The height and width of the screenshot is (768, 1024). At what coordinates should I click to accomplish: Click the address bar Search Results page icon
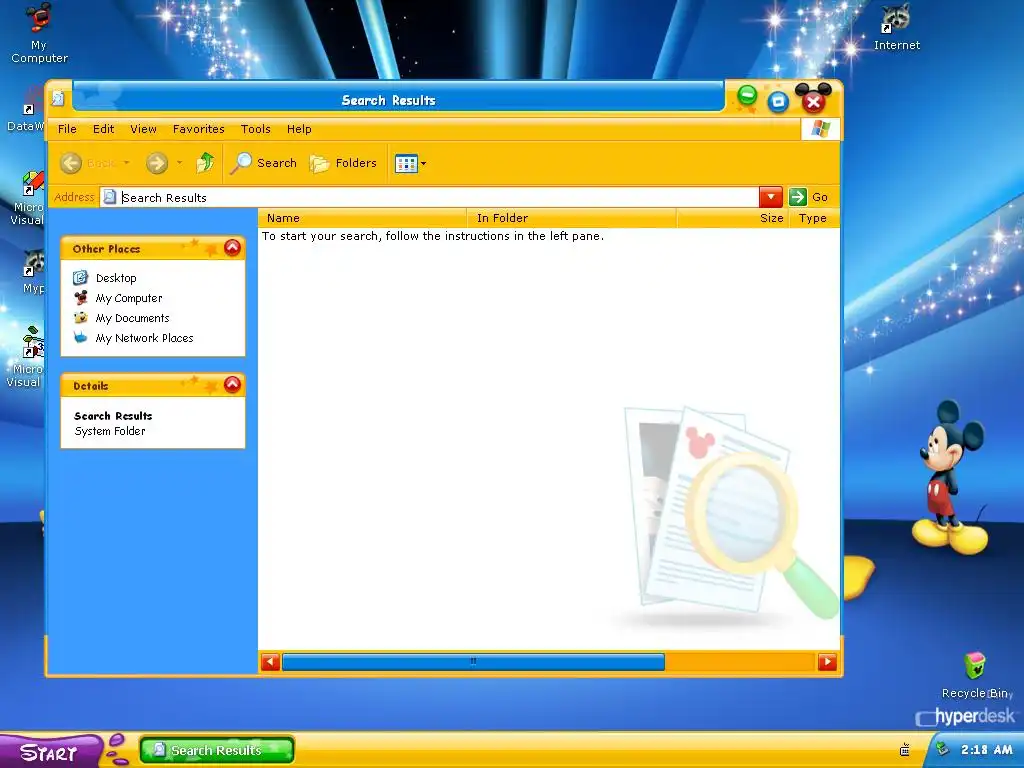(110, 197)
